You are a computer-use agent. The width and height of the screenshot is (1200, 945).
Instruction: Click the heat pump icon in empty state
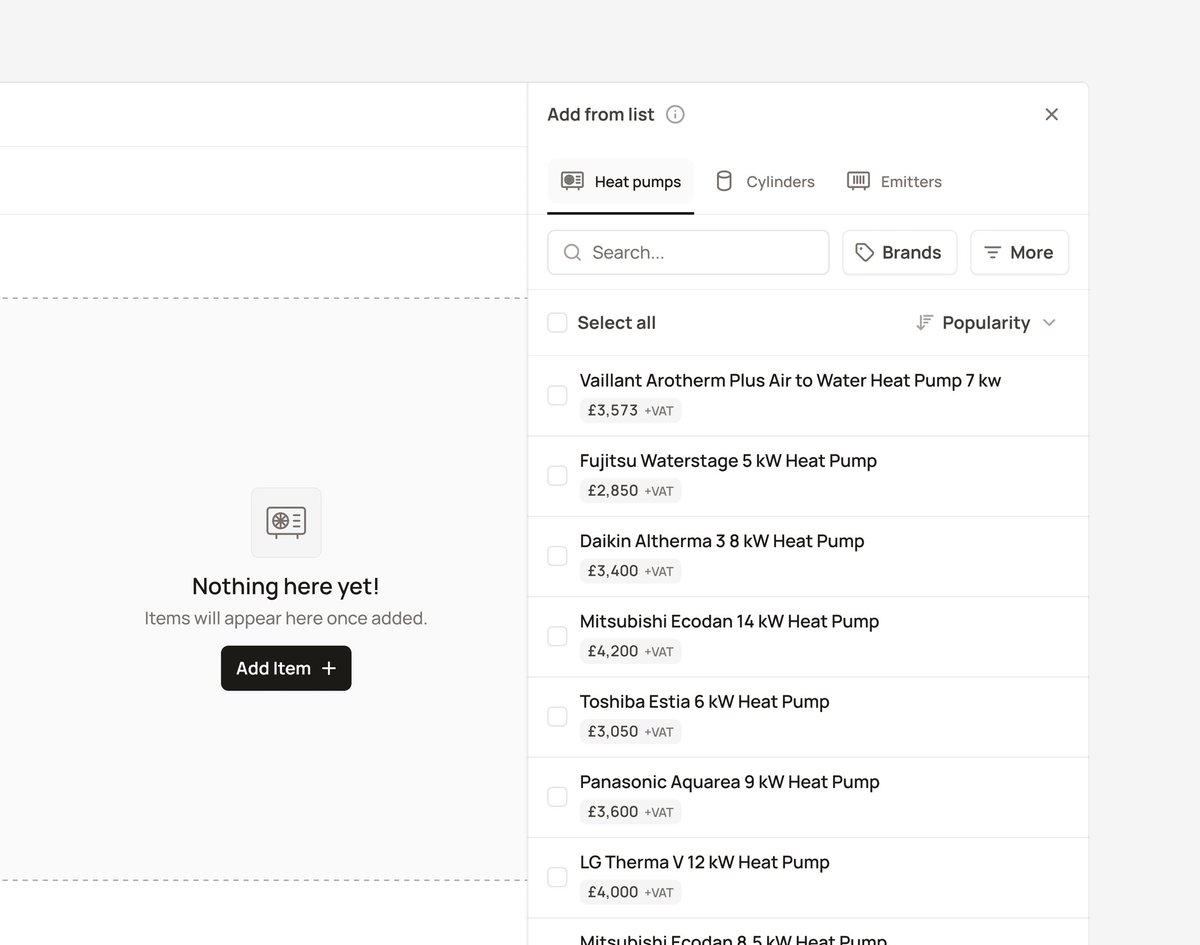point(286,522)
